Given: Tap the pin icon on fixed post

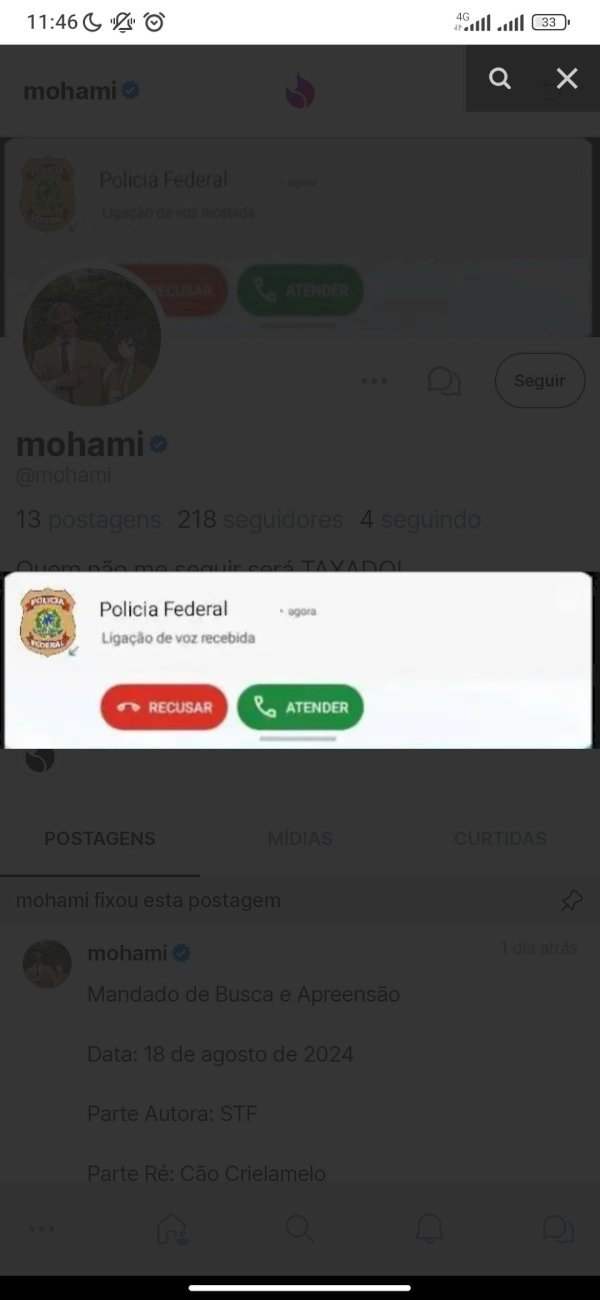Looking at the screenshot, I should coord(571,901).
